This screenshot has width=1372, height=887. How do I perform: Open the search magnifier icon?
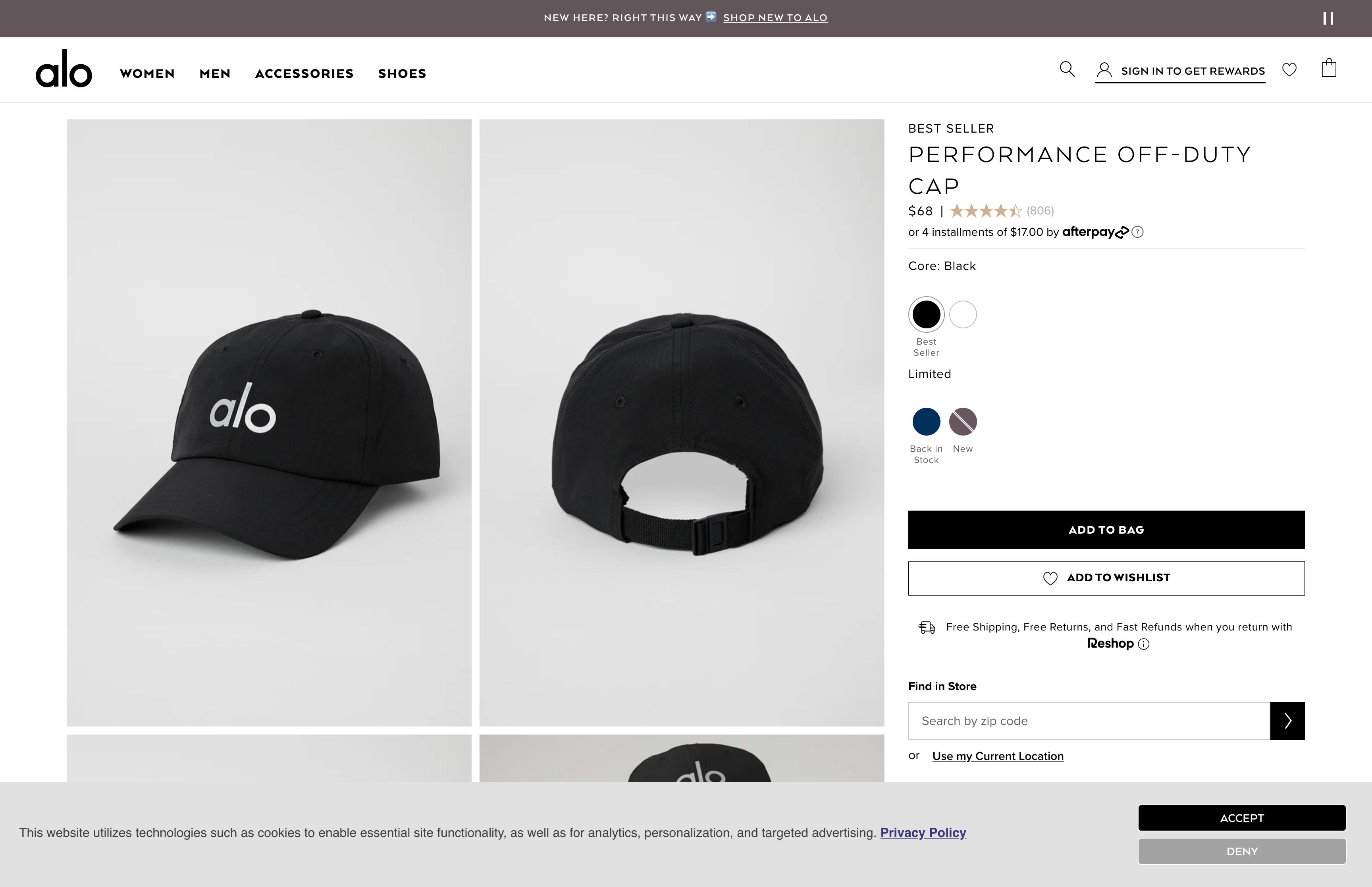[x=1068, y=69]
